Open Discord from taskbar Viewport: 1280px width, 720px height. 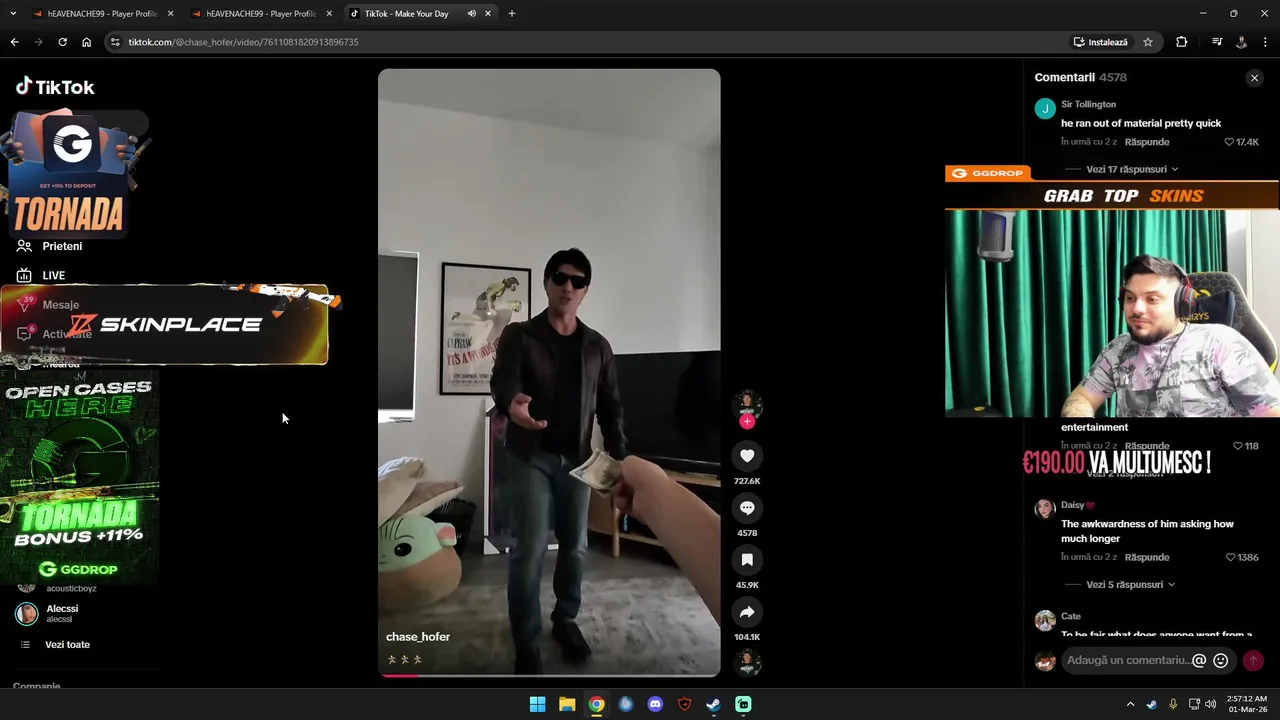(655, 704)
